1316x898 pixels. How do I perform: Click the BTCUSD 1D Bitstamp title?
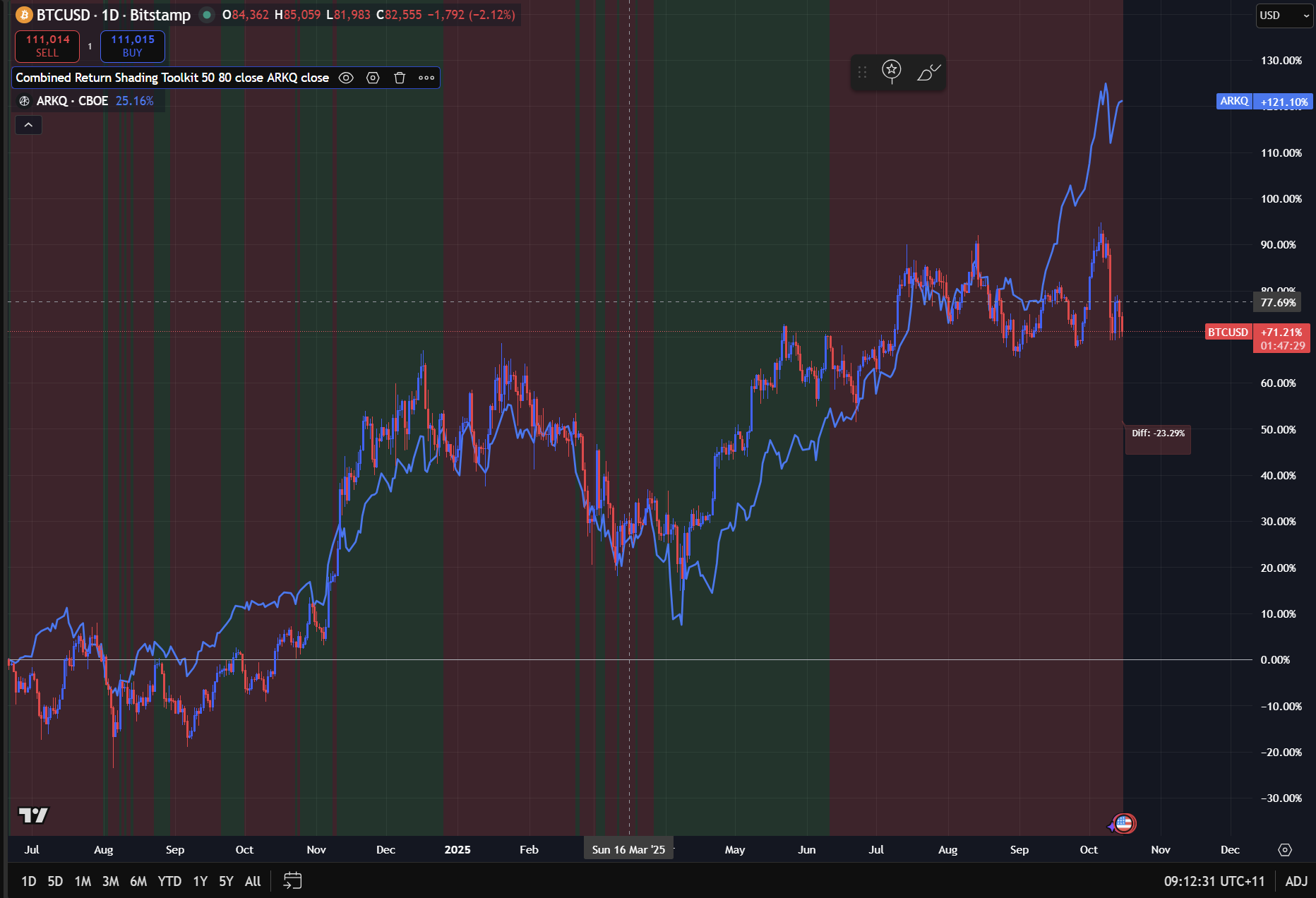click(113, 15)
